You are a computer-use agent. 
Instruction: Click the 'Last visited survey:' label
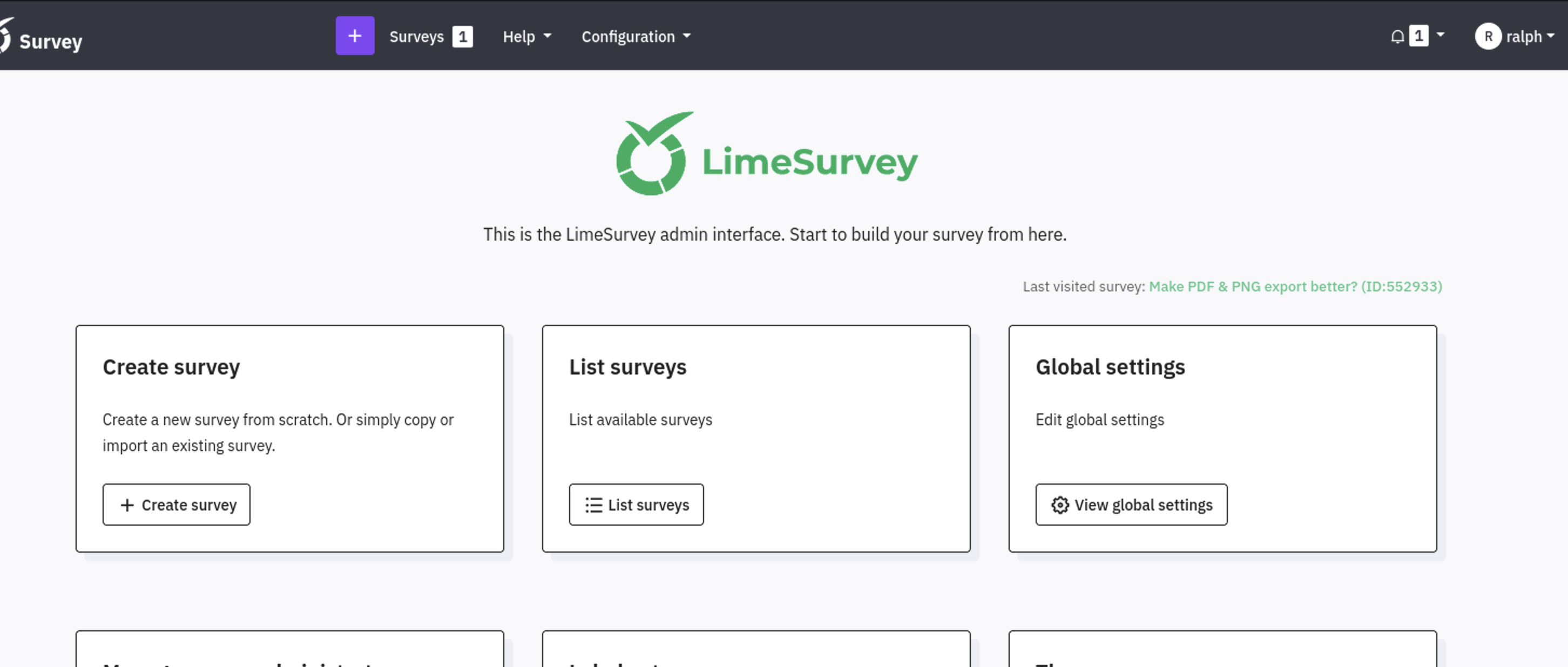(x=1084, y=286)
